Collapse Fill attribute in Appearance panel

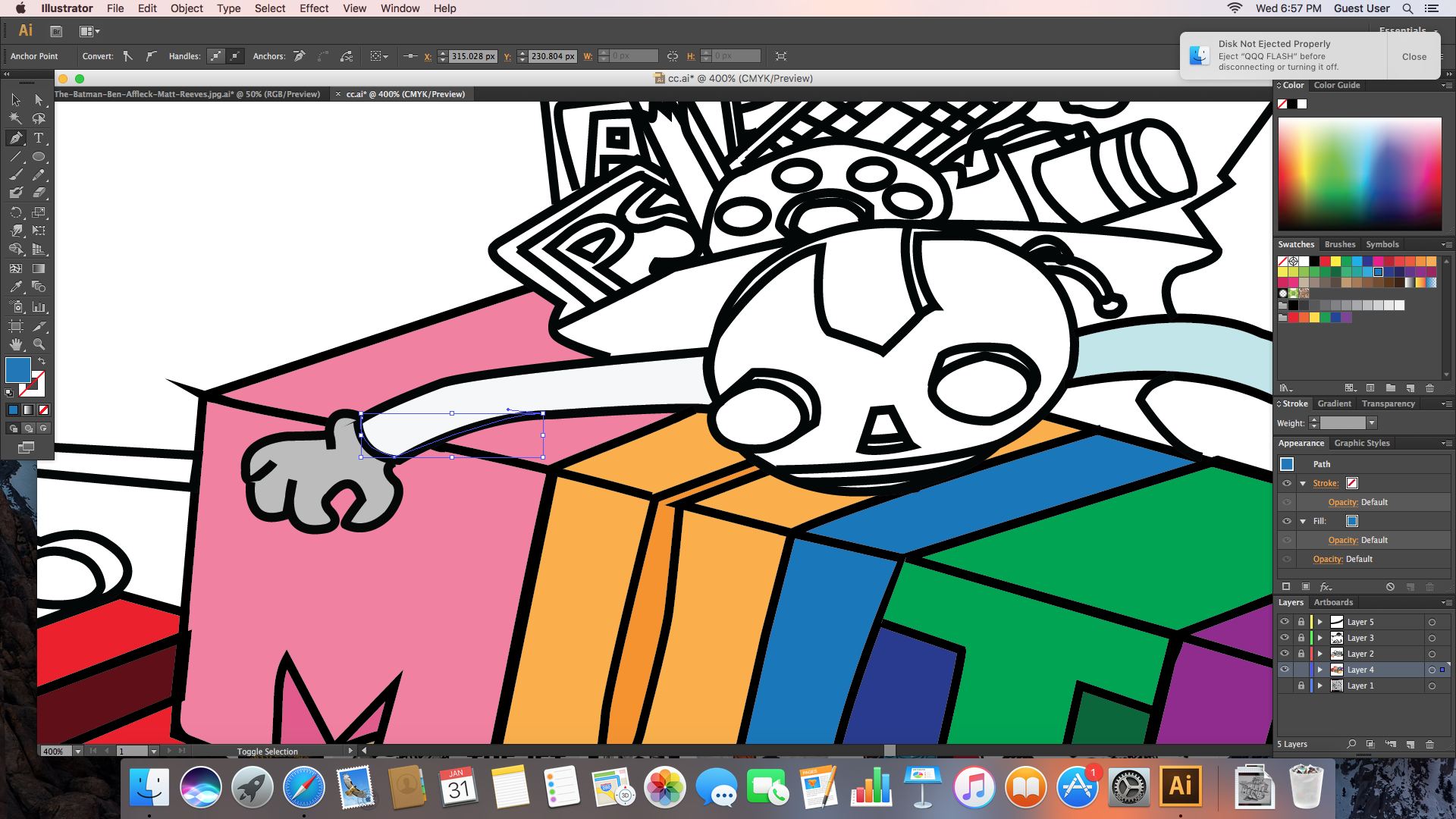pos(1304,521)
